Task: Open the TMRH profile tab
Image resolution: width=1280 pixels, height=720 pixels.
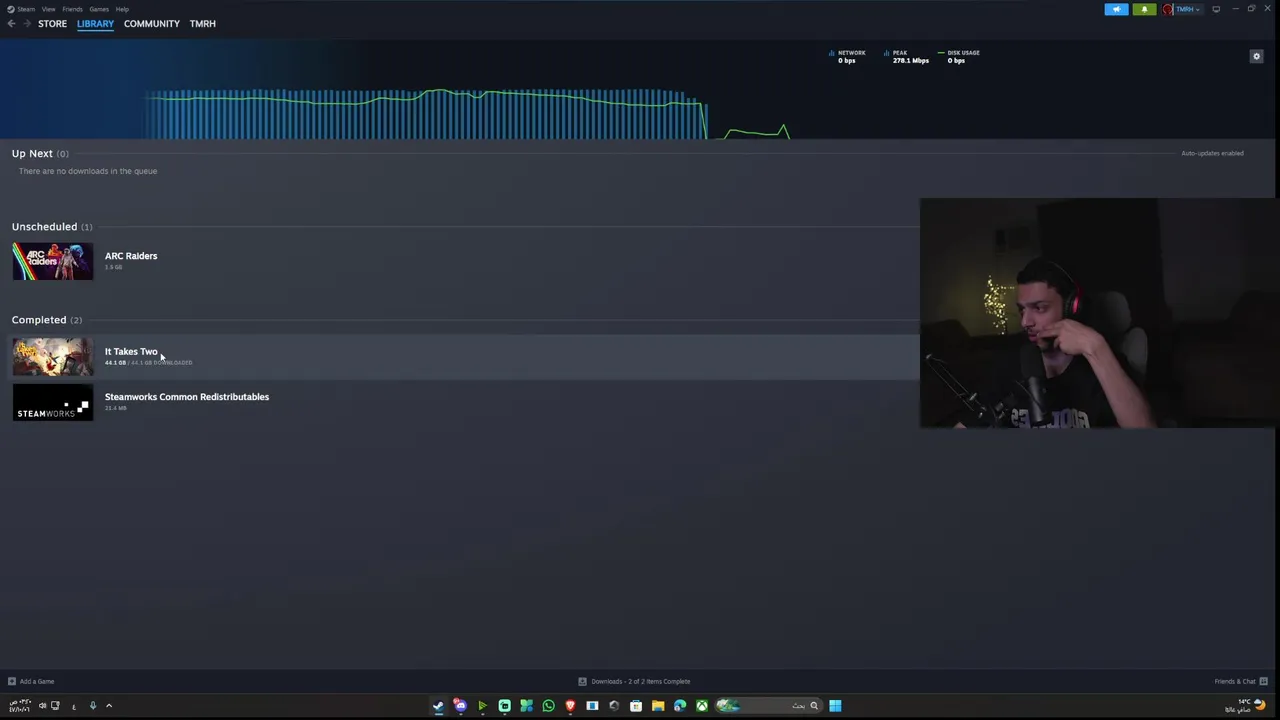Action: (x=203, y=23)
